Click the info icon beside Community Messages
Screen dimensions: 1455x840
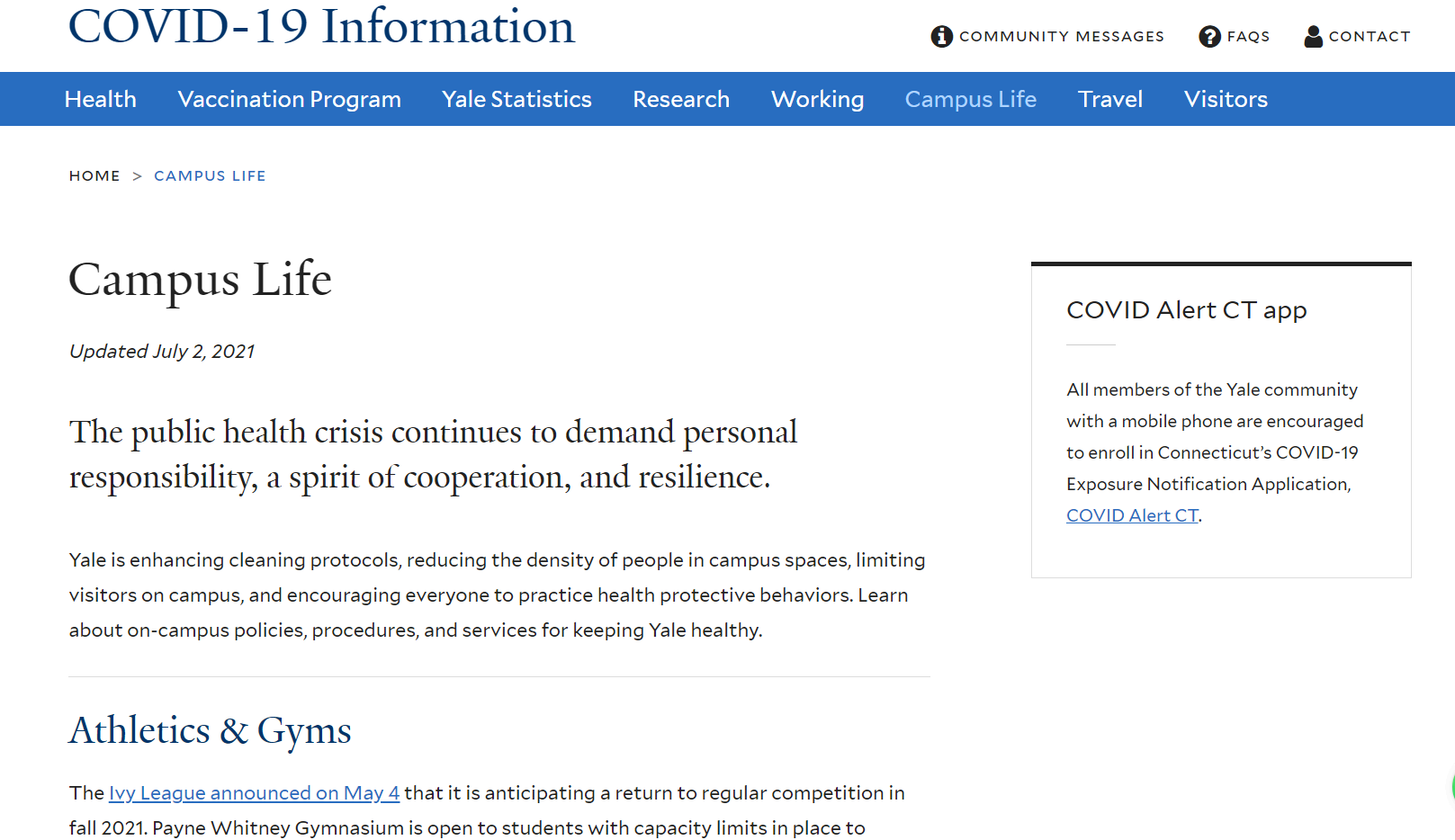coord(941,36)
